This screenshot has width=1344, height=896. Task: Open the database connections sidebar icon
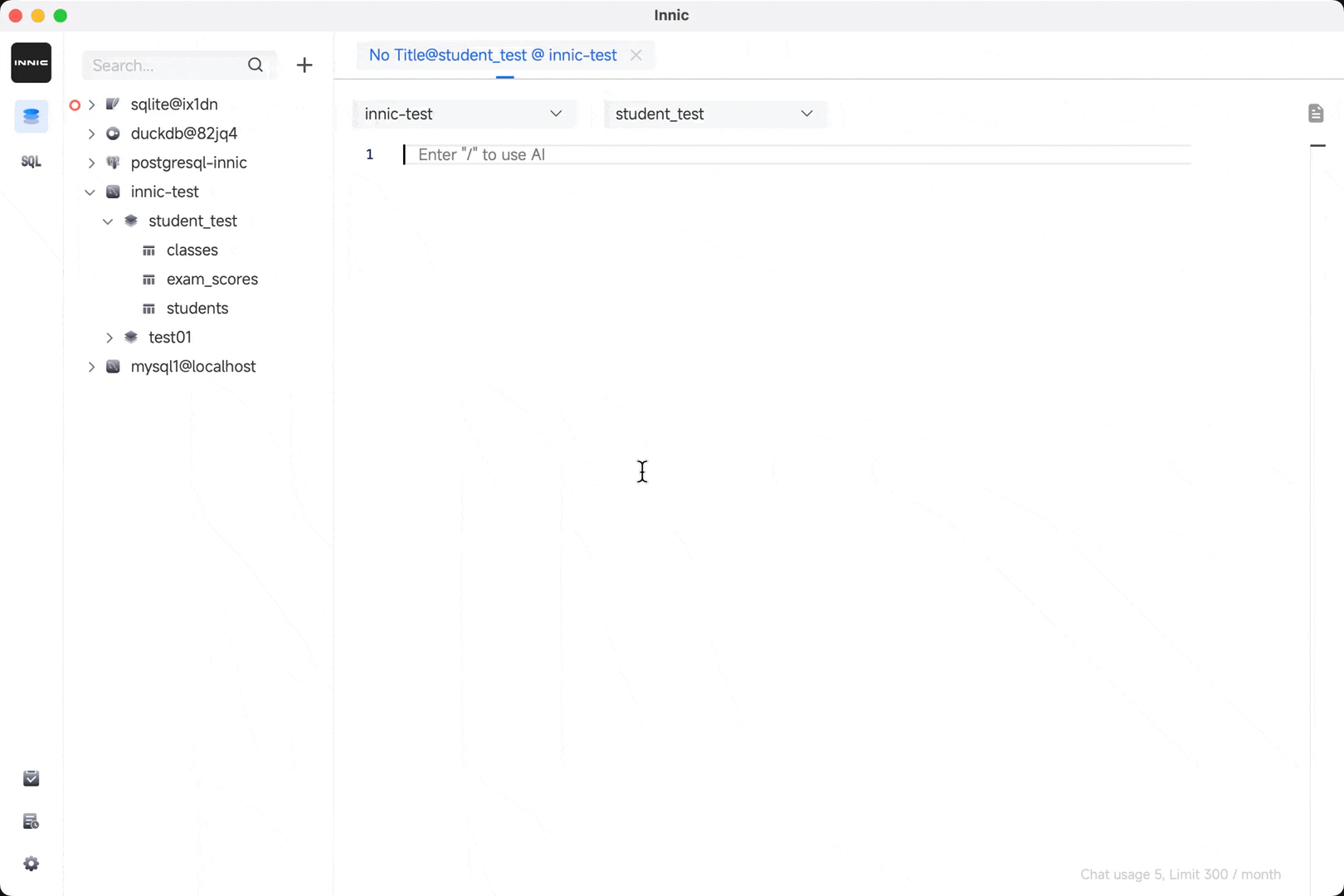click(x=31, y=117)
